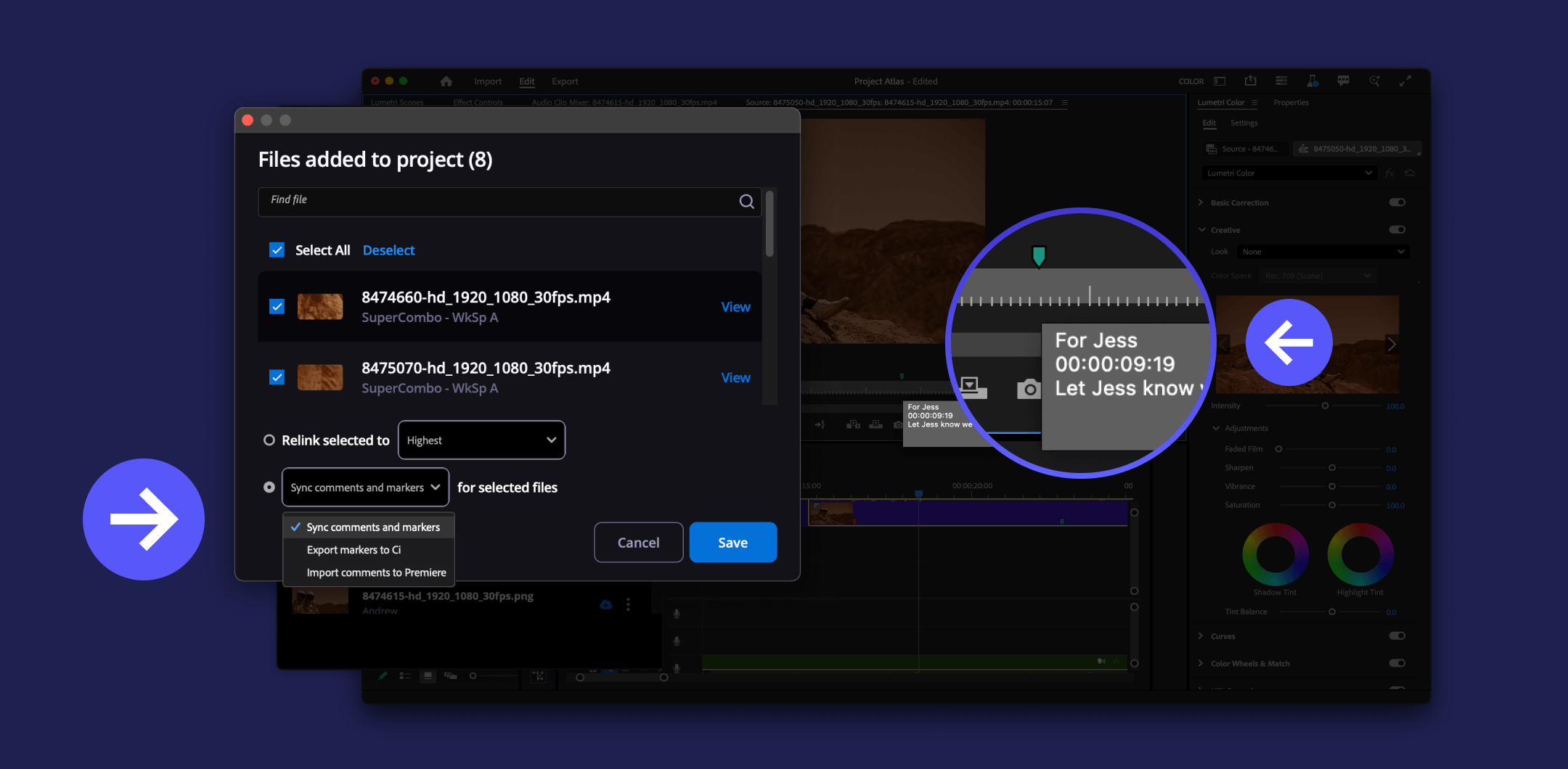Click the fullscreen expand arrows icon

tap(1405, 81)
